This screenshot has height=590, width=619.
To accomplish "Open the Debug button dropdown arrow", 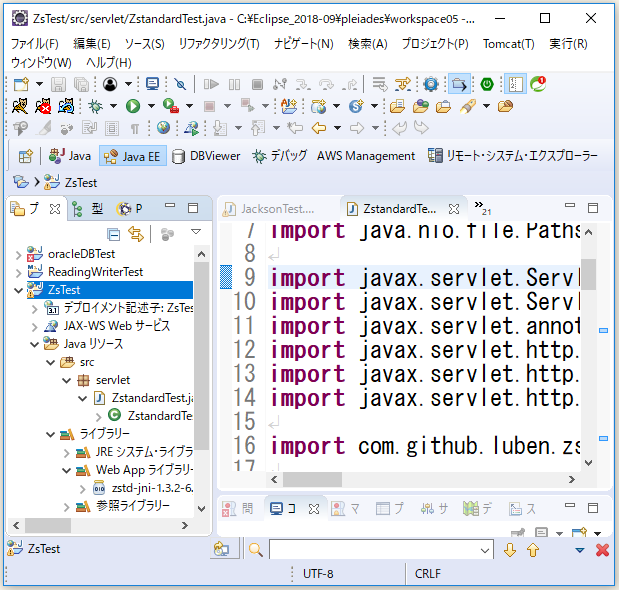I will tap(113, 106).
